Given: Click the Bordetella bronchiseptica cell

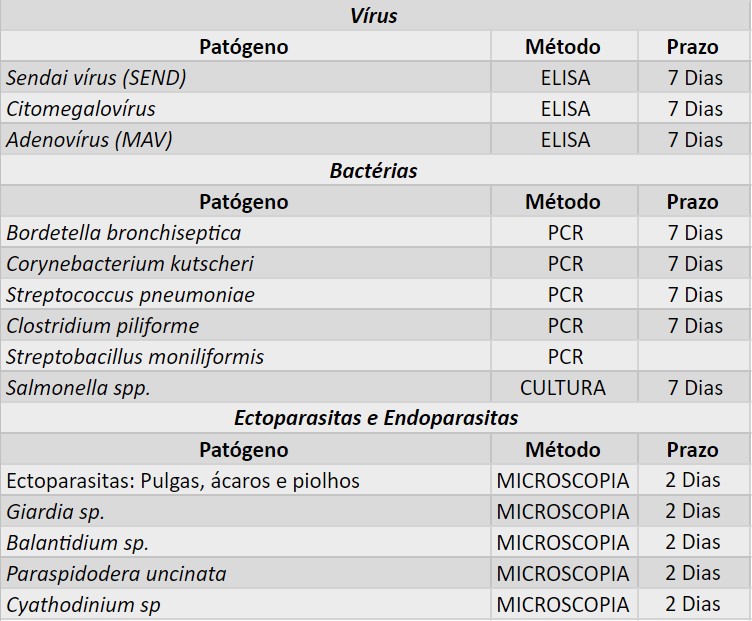Looking at the screenshot, I should (124, 233).
